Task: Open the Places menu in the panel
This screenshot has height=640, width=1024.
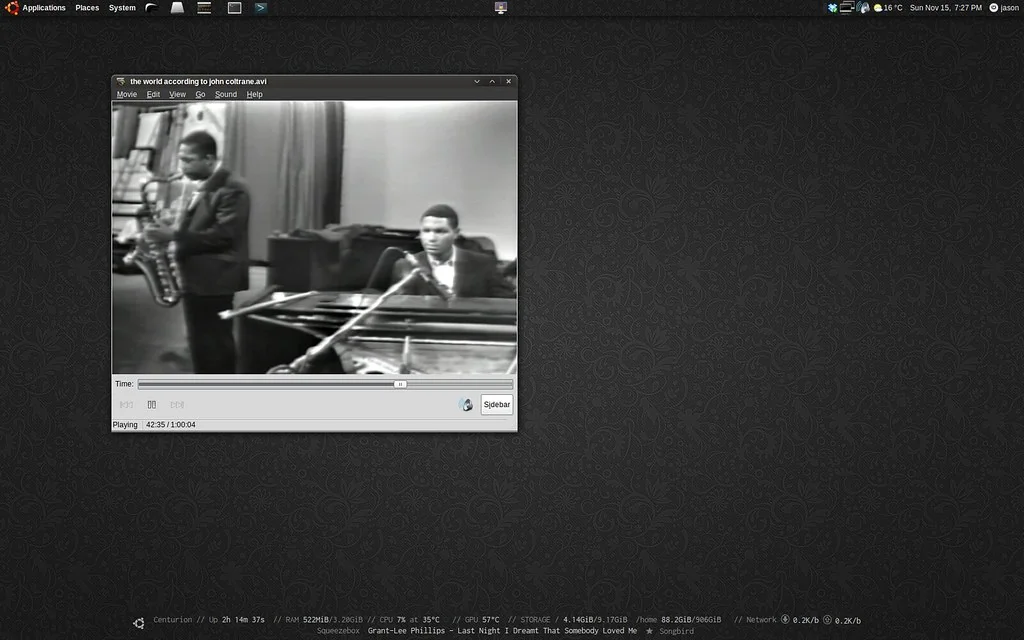Action: point(87,8)
